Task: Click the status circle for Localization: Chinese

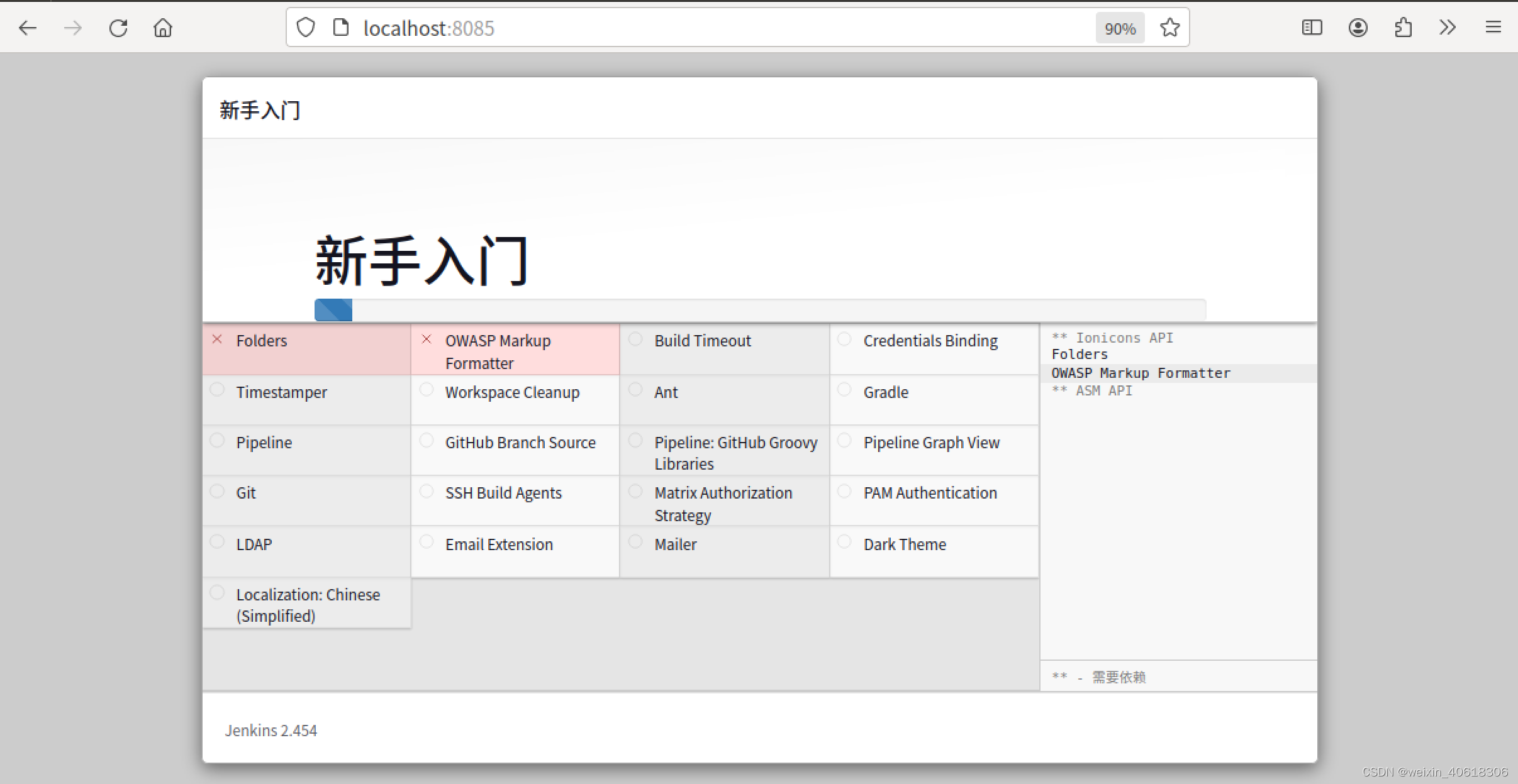Action: point(217,592)
